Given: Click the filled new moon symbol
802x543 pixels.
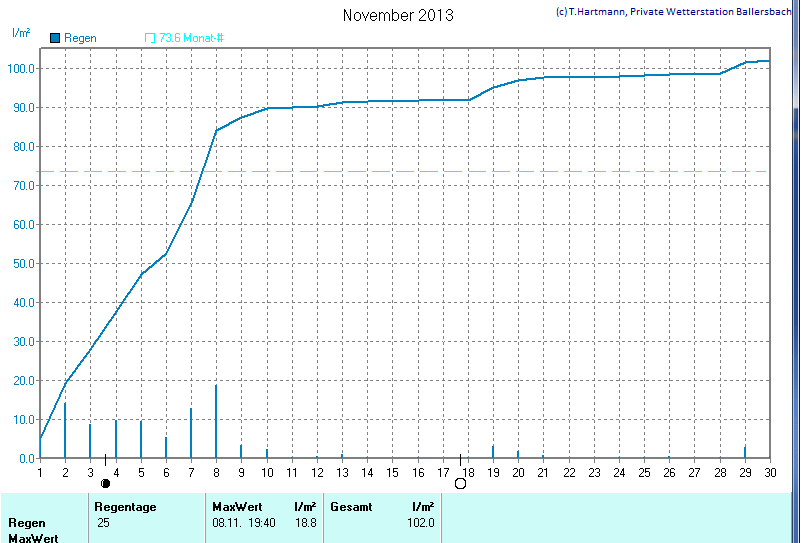Looking at the screenshot, I should (105, 483).
